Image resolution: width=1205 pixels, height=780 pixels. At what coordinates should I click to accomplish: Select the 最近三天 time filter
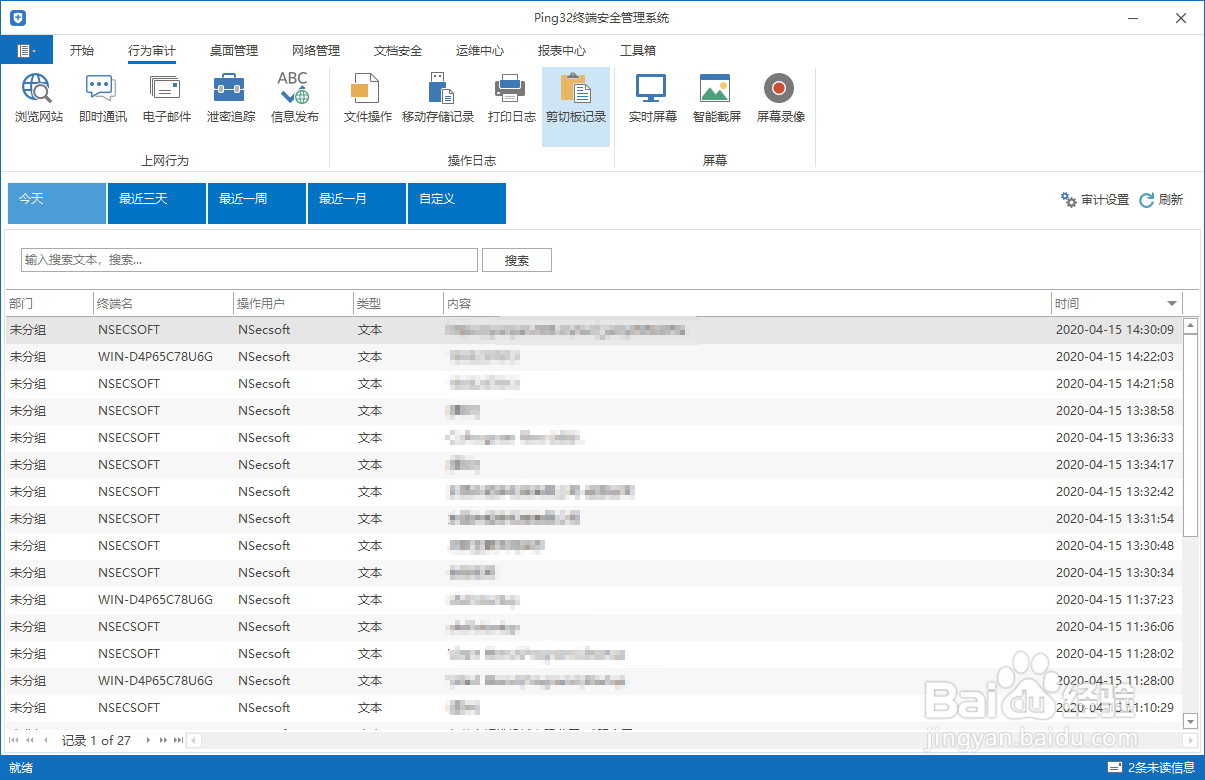point(157,203)
